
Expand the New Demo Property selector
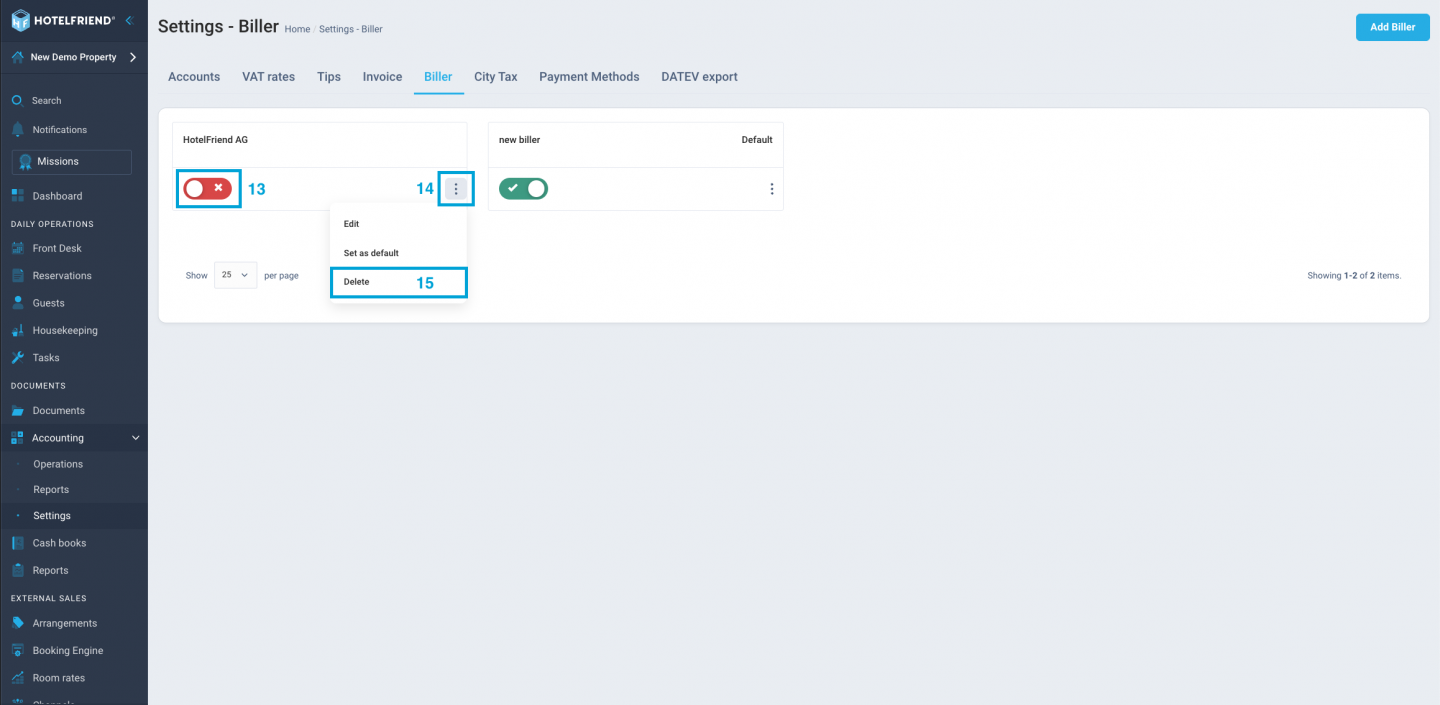pyautogui.click(x=74, y=57)
